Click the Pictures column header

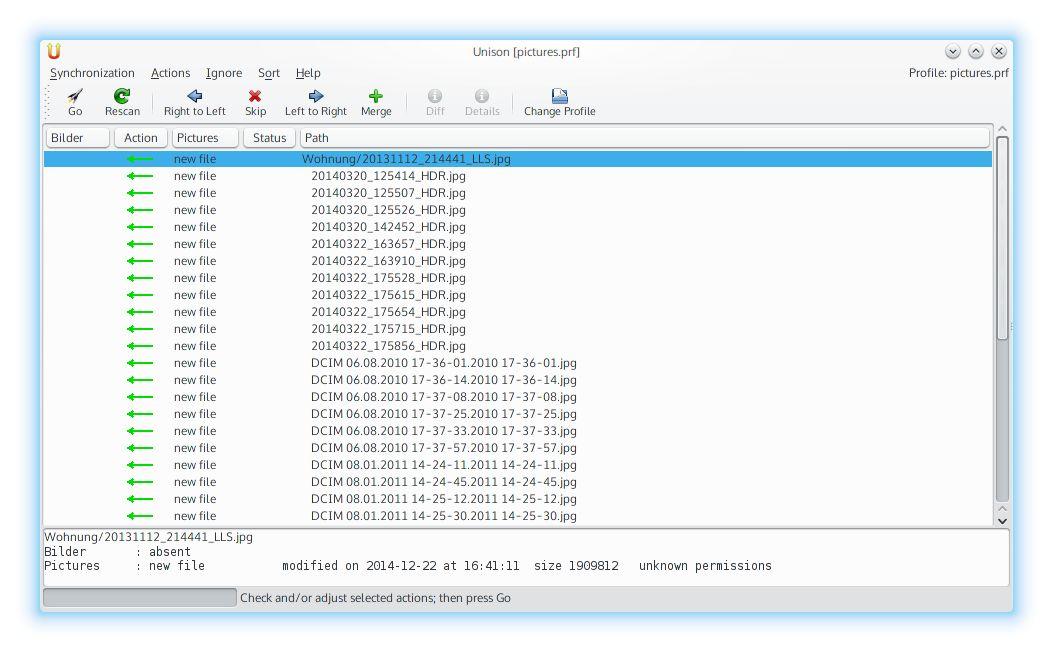(205, 138)
